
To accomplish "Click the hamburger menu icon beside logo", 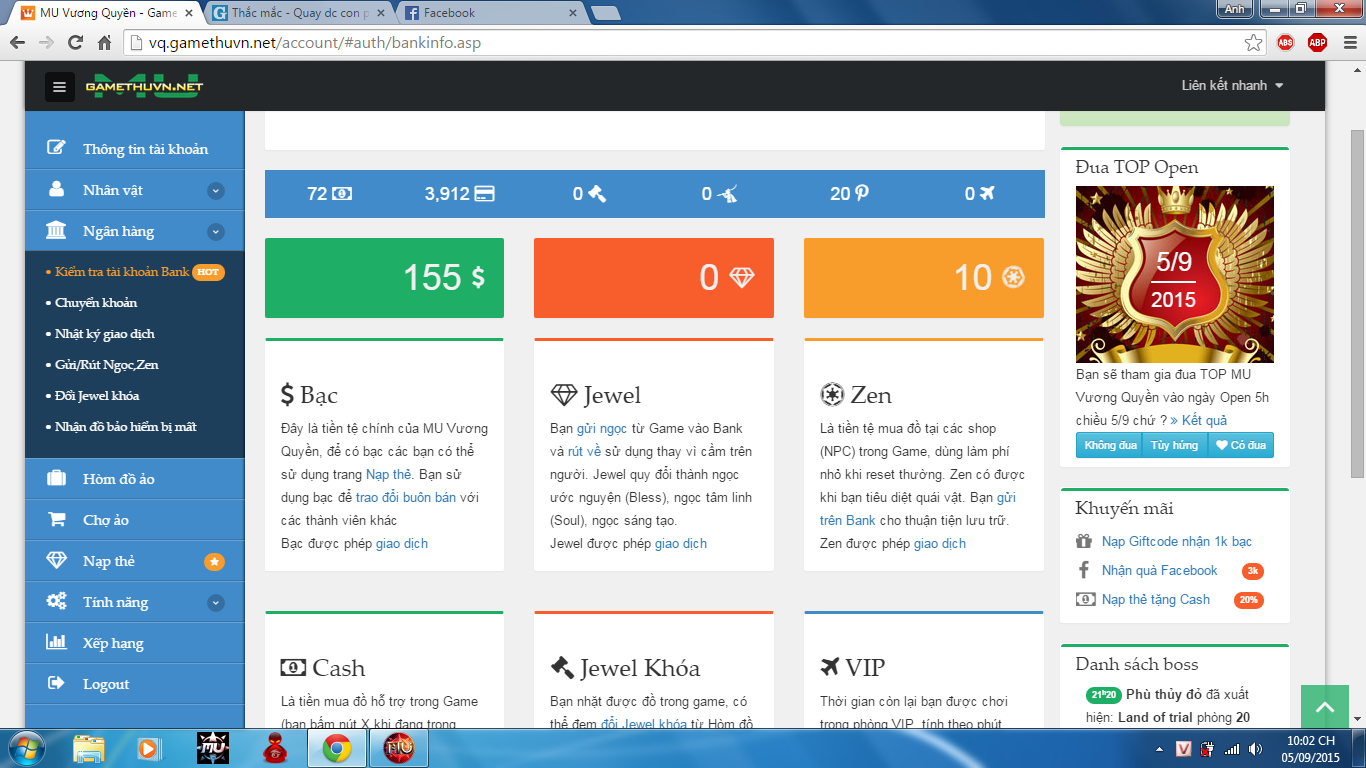I will 60,87.
